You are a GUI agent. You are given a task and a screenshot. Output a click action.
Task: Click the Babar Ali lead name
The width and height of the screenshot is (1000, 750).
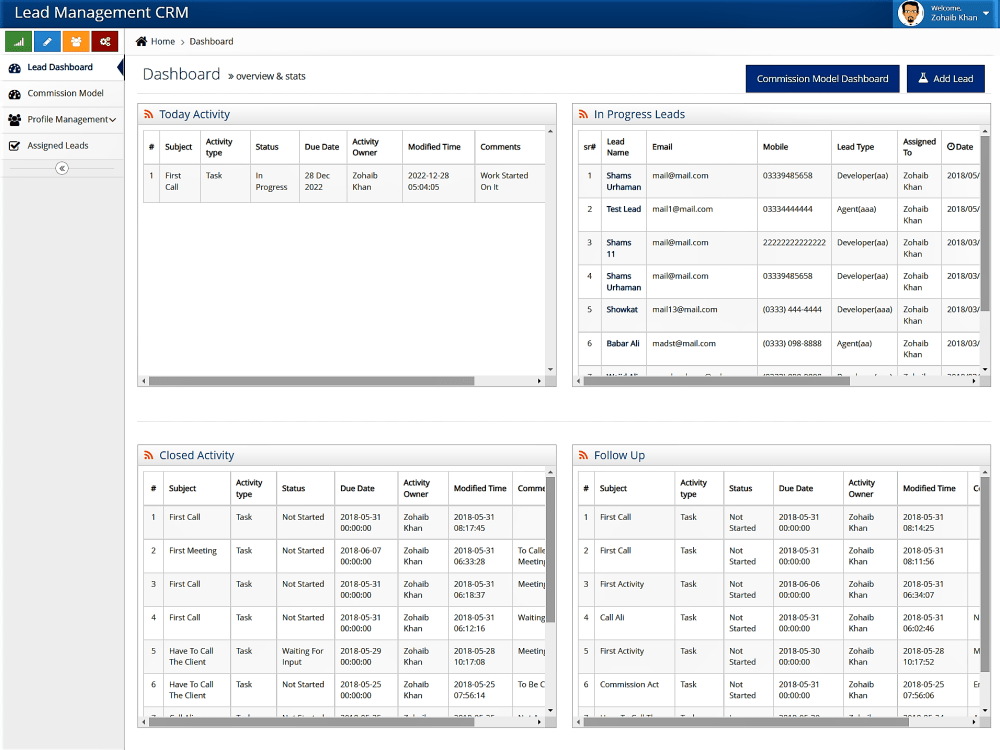click(x=622, y=343)
